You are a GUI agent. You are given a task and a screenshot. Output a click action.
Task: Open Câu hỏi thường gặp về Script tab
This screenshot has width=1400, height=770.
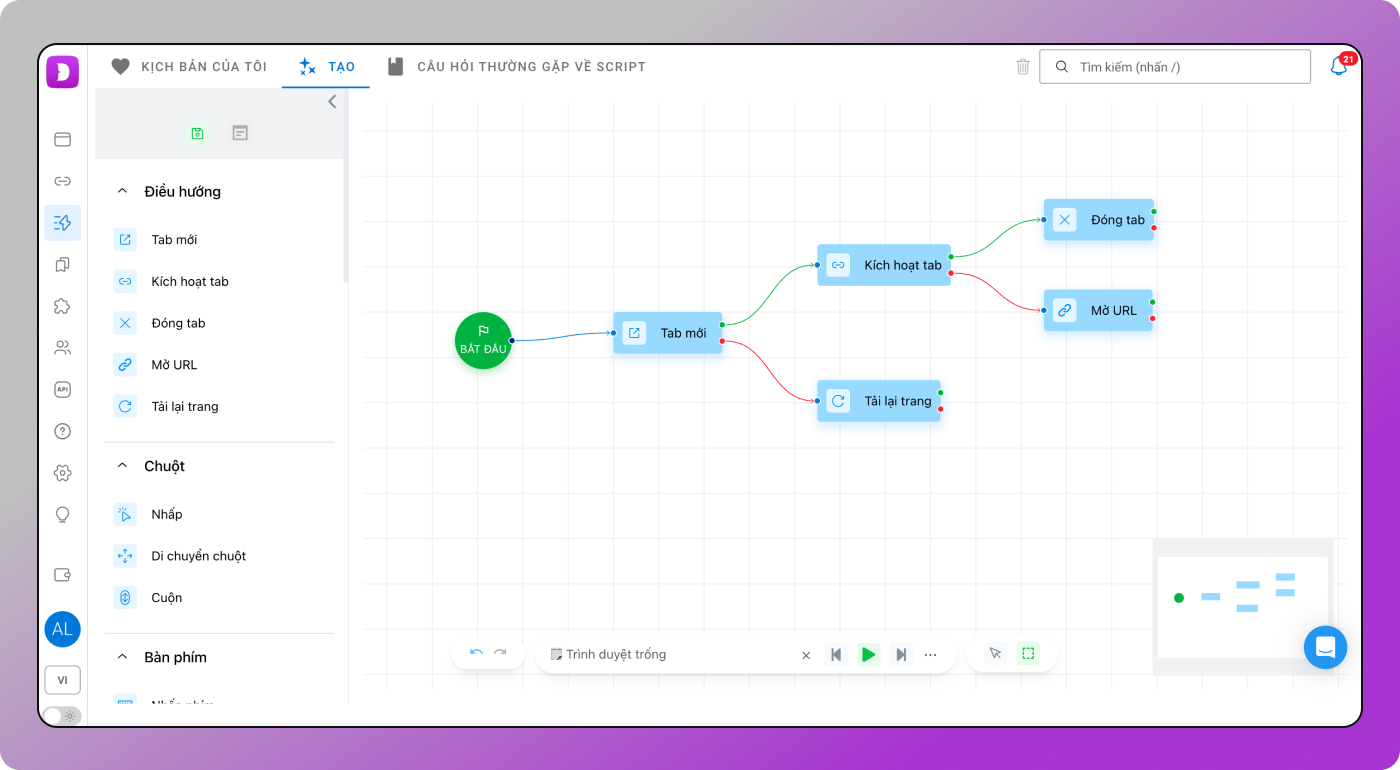516,67
